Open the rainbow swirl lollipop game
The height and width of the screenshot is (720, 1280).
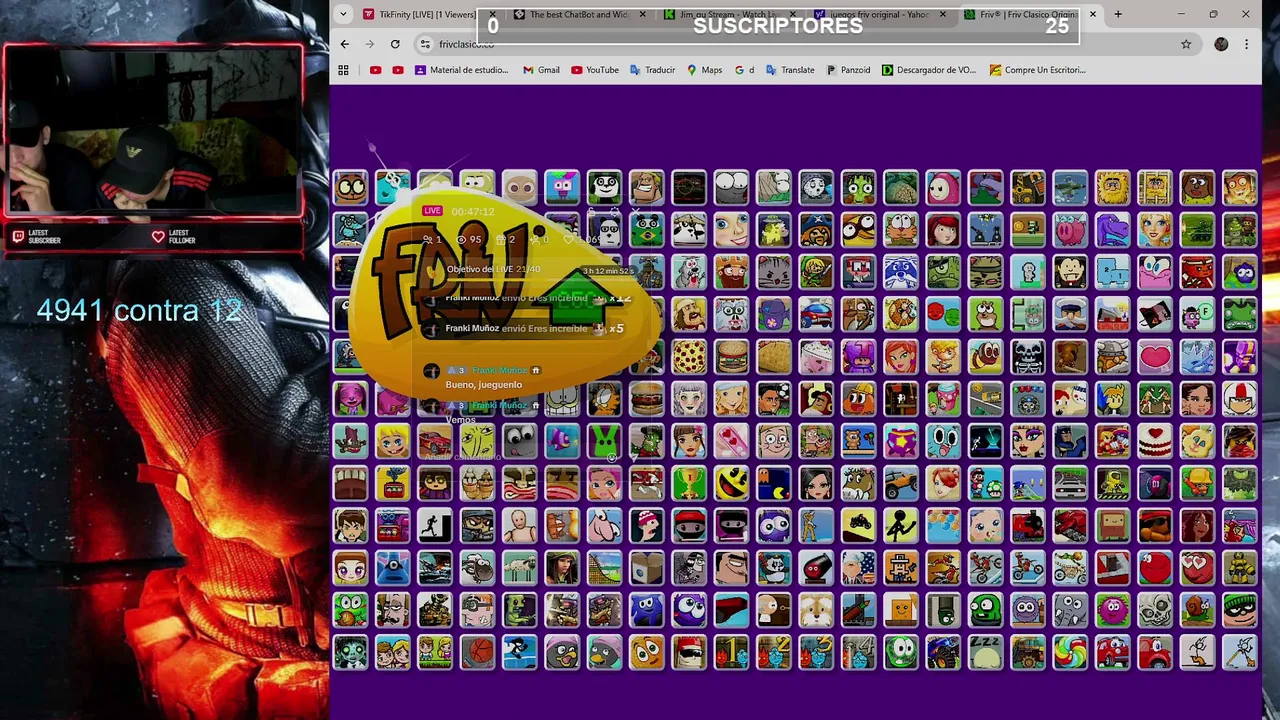pyautogui.click(x=1070, y=651)
